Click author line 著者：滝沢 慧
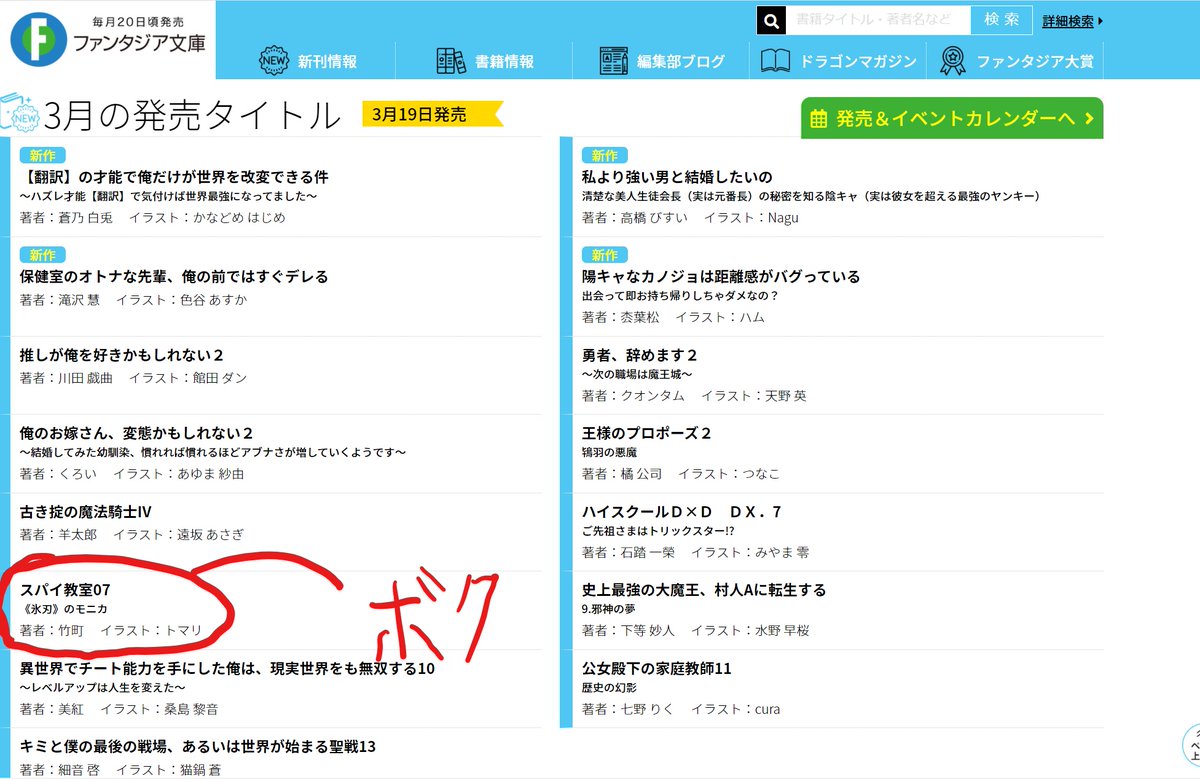Viewport: 1200px width, 779px height. pos(133,300)
